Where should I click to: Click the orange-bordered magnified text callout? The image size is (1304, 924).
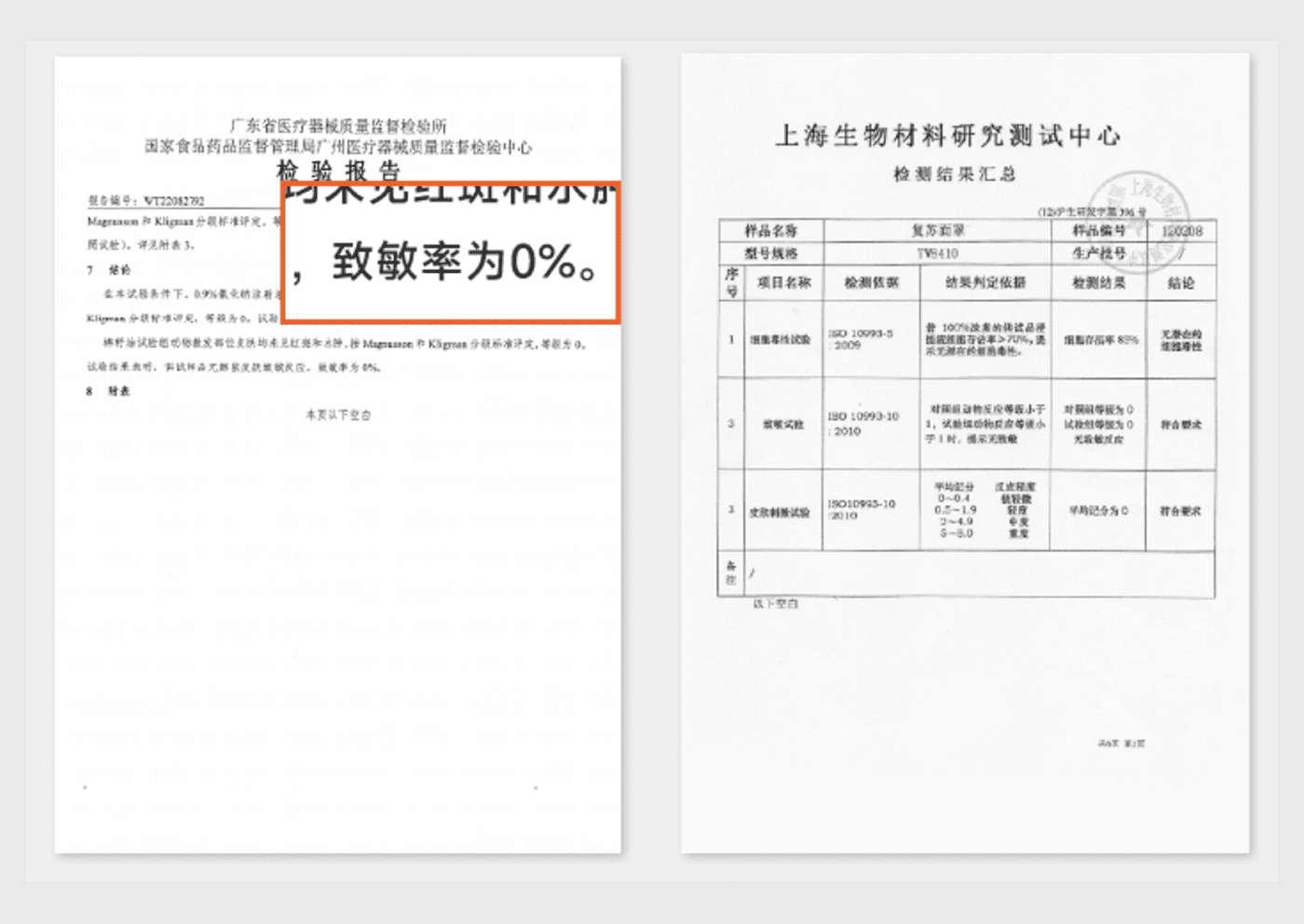pos(452,253)
